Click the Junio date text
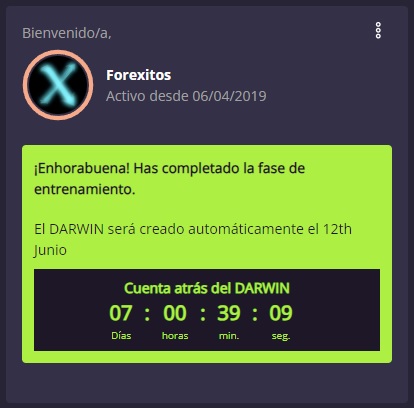The height and width of the screenshot is (408, 414). 50,250
